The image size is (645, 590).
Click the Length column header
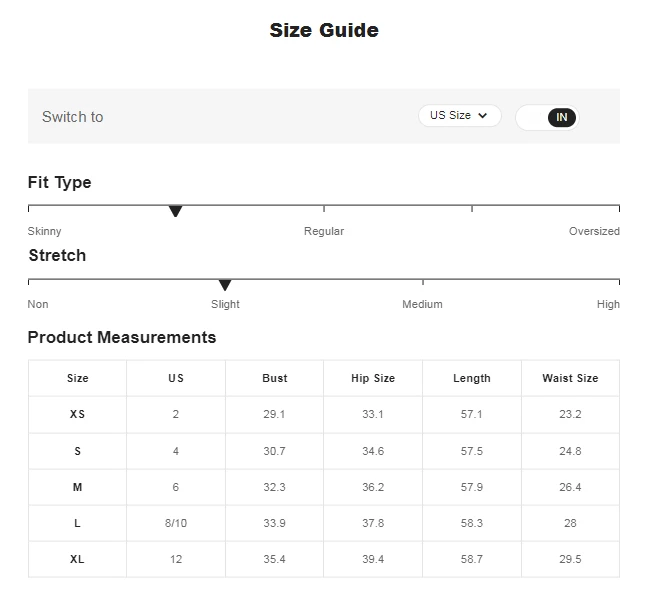(472, 378)
